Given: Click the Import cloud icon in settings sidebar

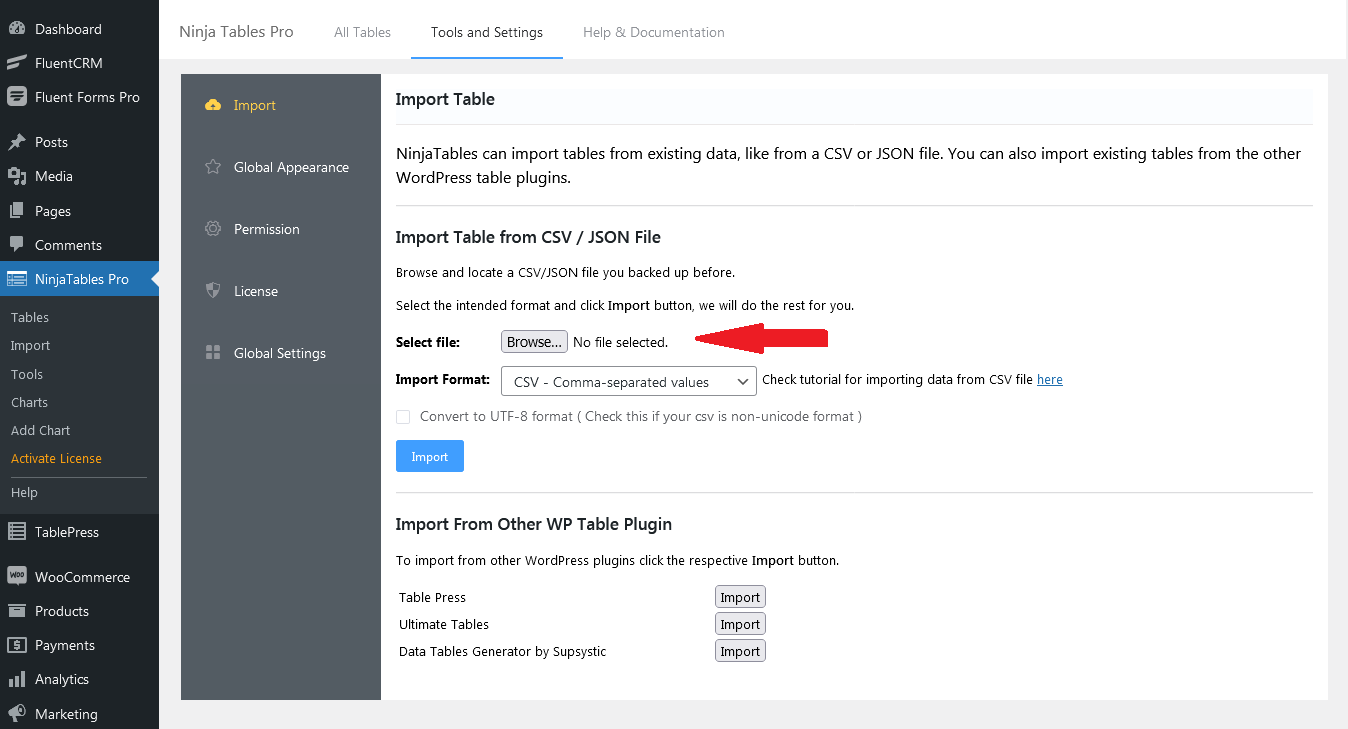Looking at the screenshot, I should coord(212,104).
